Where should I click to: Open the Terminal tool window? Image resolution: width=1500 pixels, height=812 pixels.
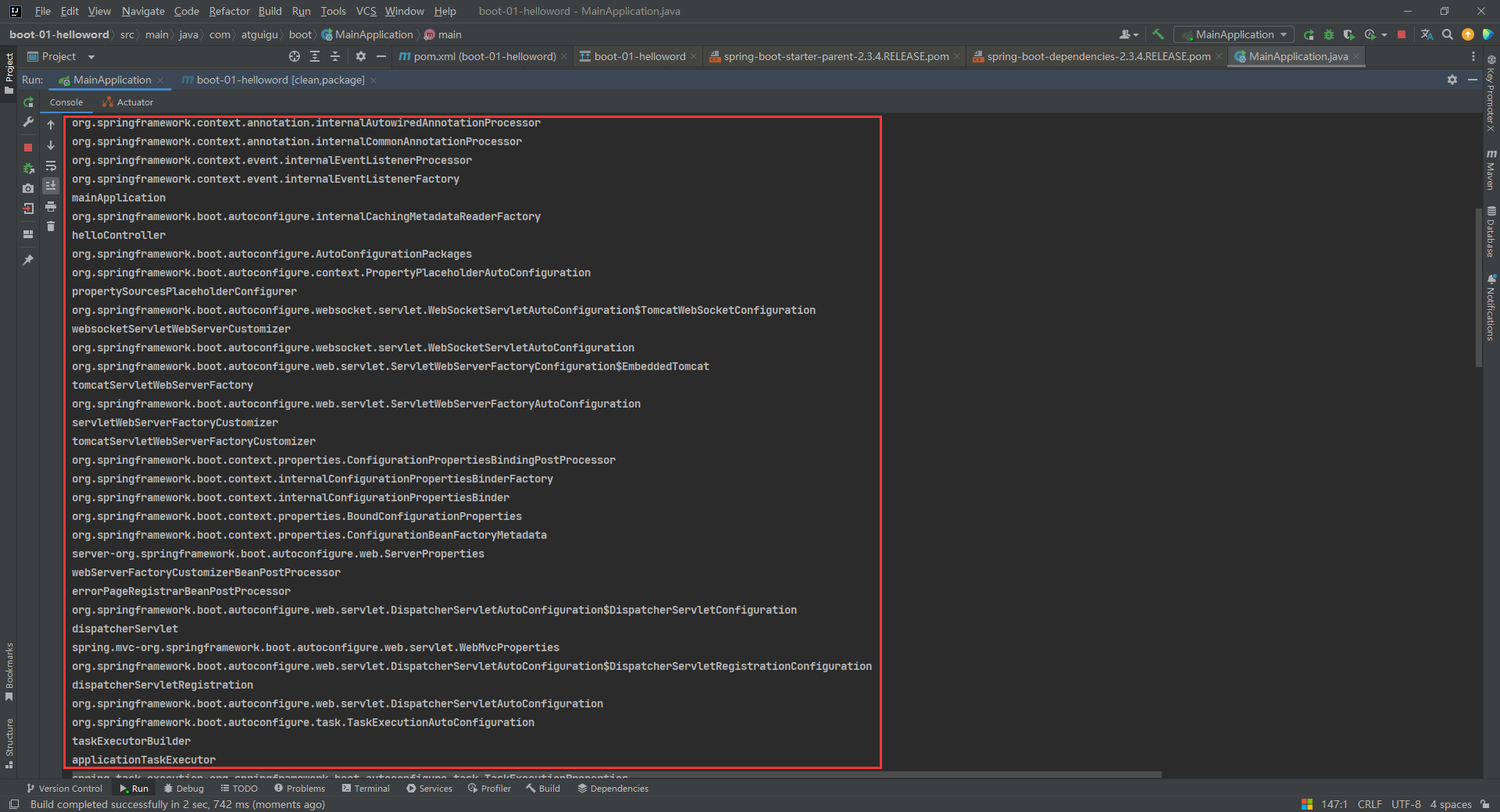pyautogui.click(x=366, y=789)
